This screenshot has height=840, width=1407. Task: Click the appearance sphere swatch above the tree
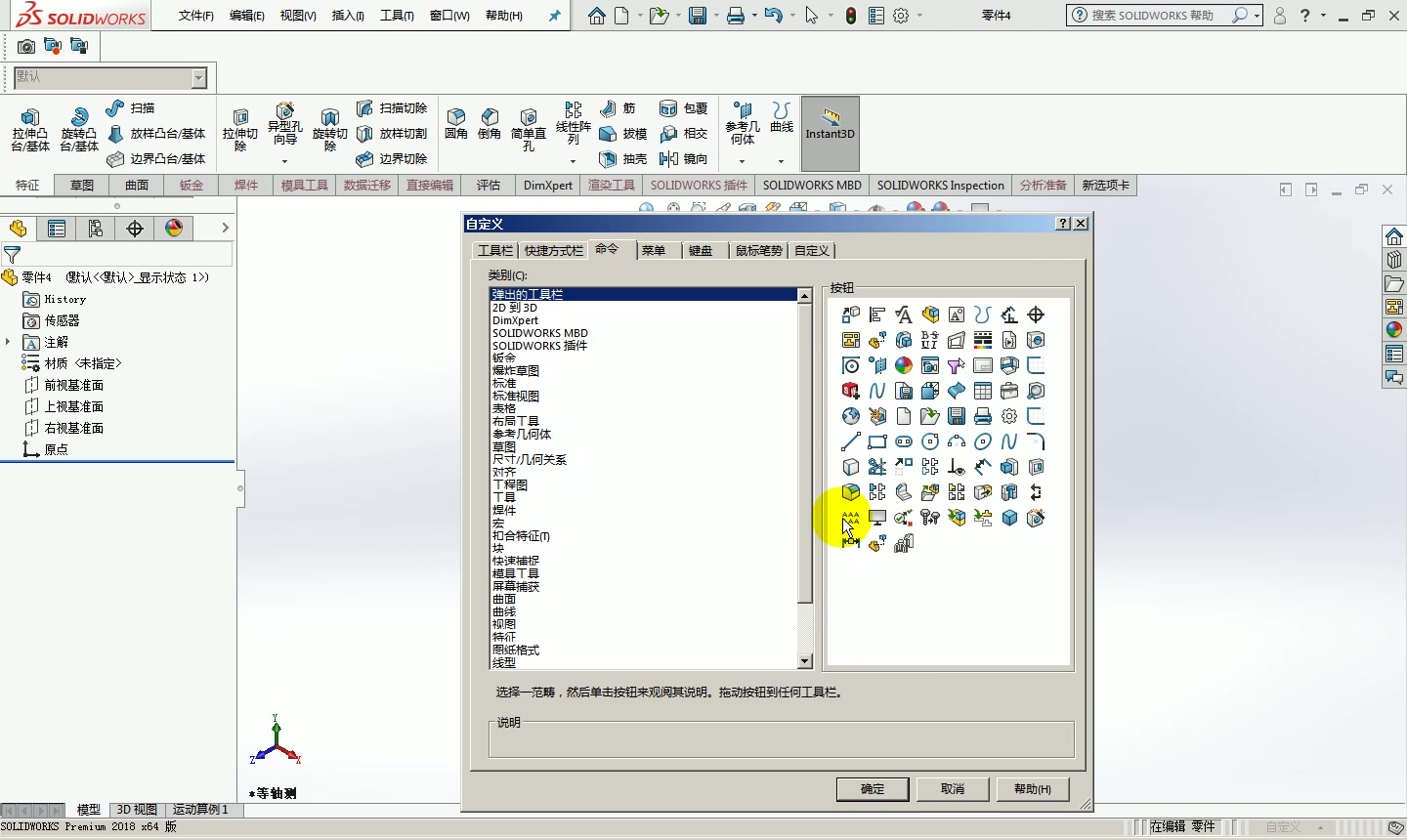pos(174,229)
